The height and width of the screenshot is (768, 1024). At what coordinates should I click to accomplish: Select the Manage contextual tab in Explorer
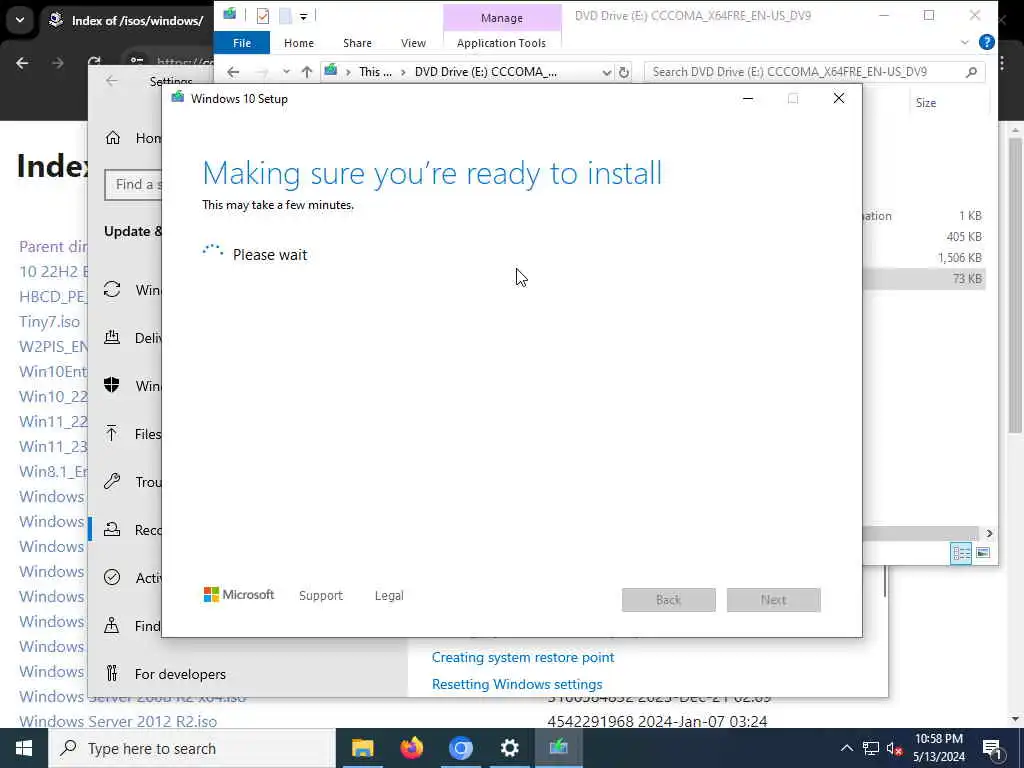pos(502,18)
